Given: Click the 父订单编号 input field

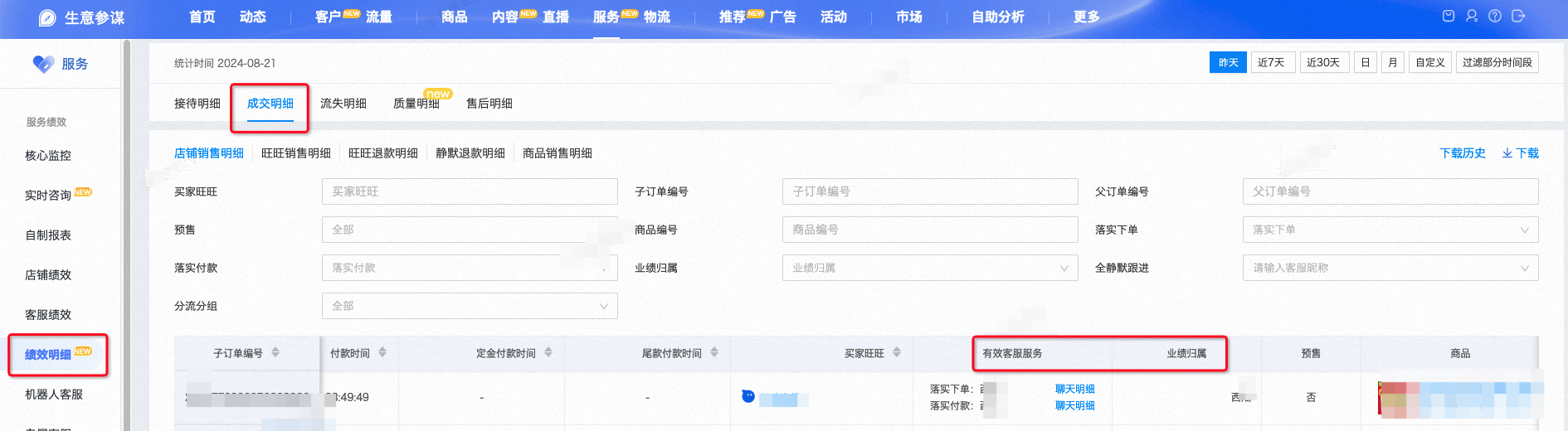Looking at the screenshot, I should coord(1390,191).
